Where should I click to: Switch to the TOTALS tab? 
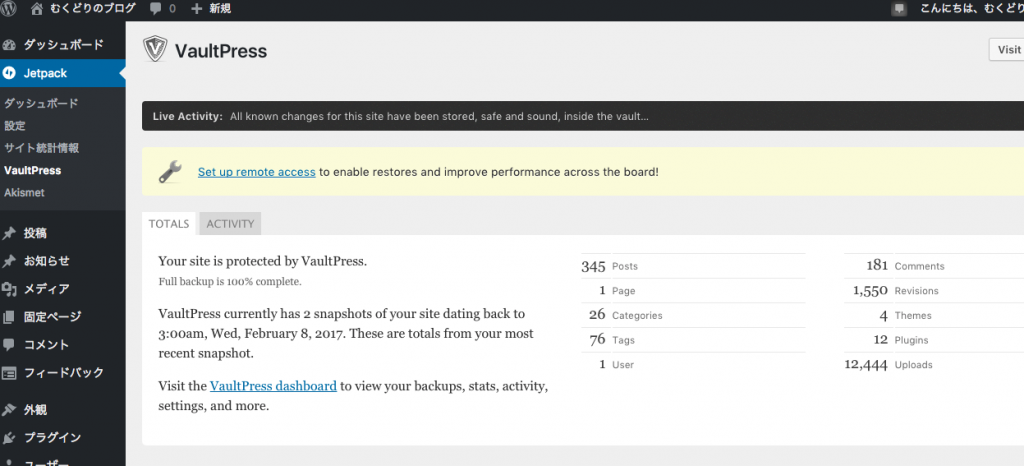[x=168, y=223]
